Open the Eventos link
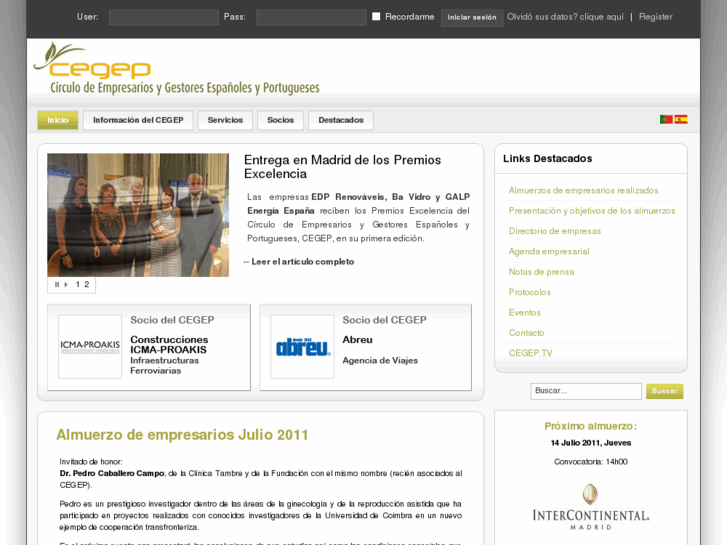This screenshot has width=727, height=545. tap(524, 313)
